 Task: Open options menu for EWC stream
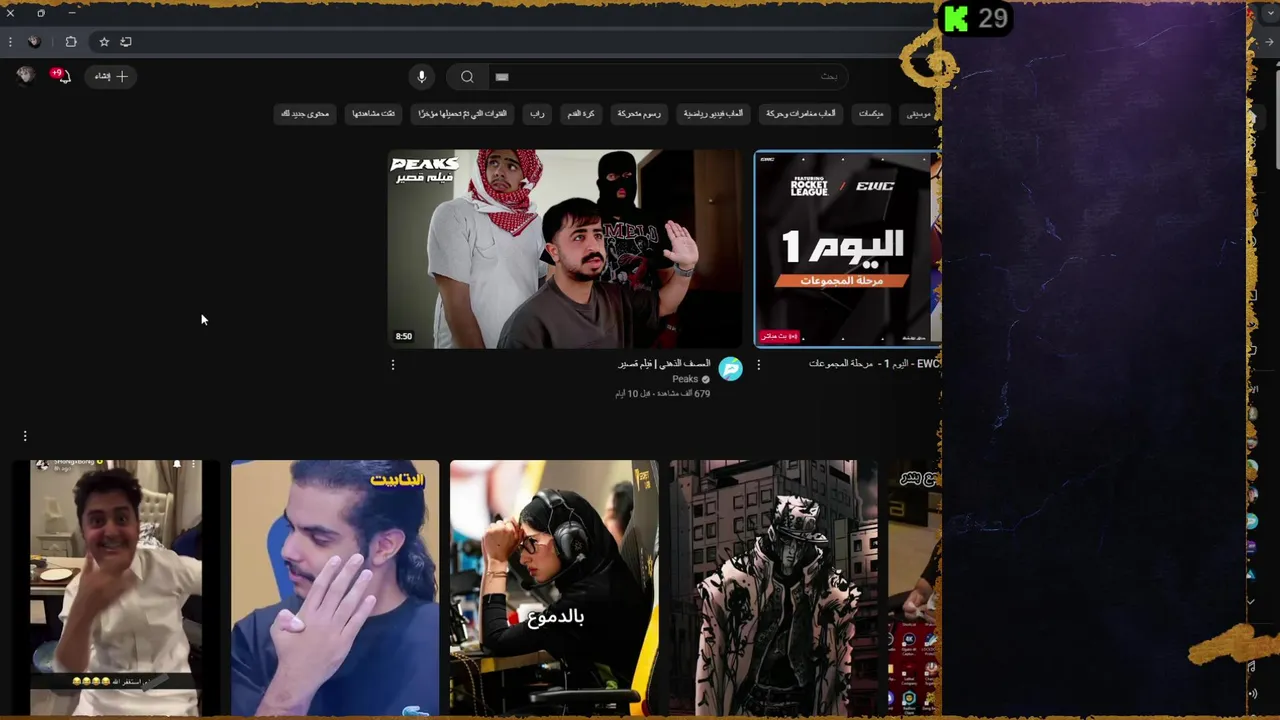[x=758, y=365]
